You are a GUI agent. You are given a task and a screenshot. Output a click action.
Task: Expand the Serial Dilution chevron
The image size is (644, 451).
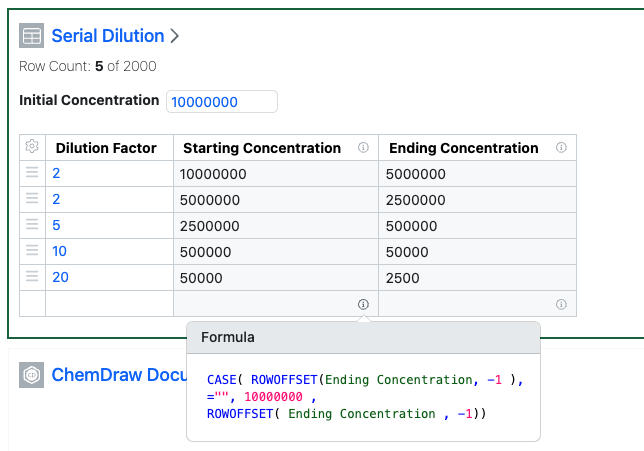click(175, 36)
